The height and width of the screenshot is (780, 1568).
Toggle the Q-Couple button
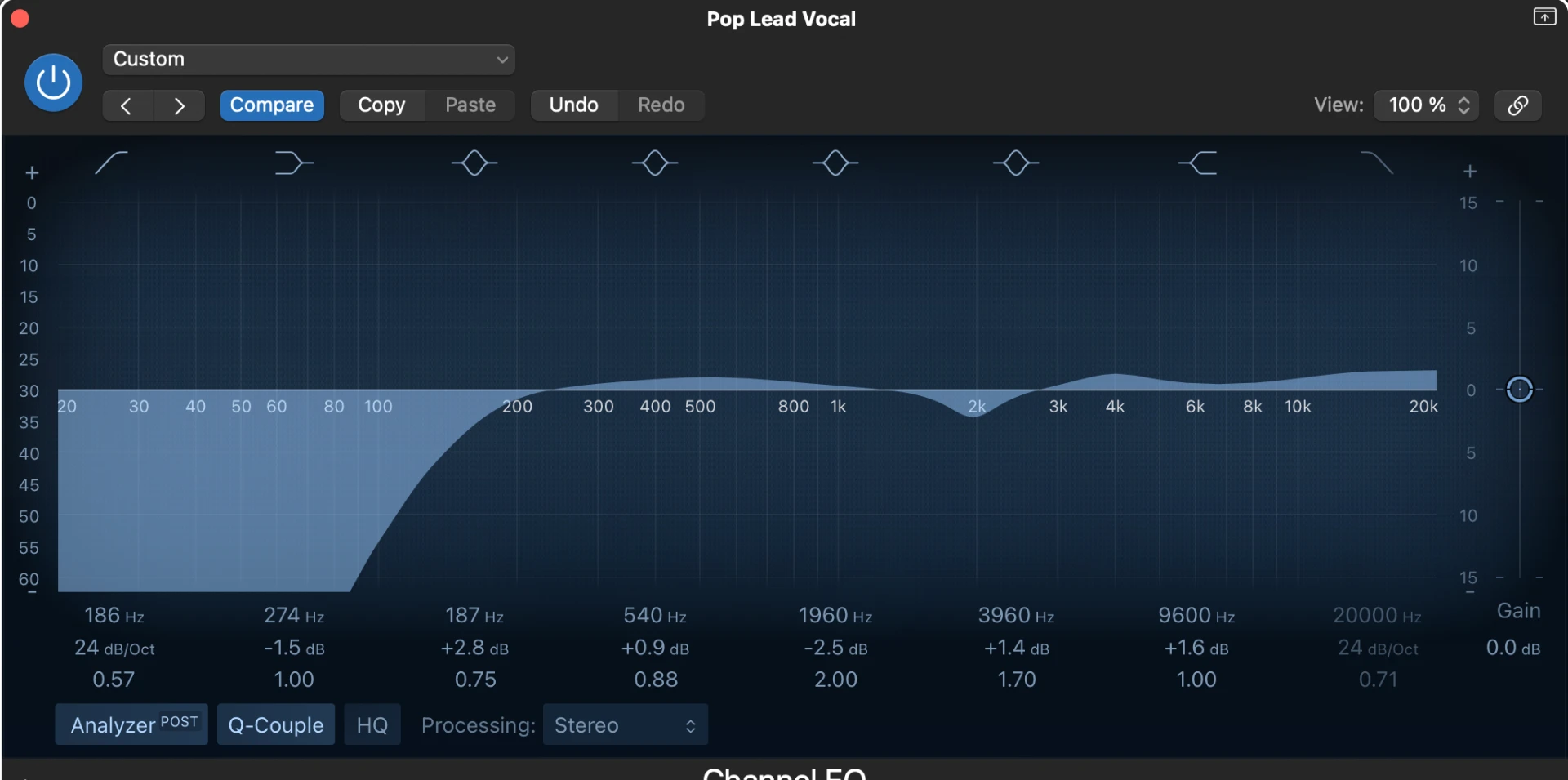click(x=276, y=724)
